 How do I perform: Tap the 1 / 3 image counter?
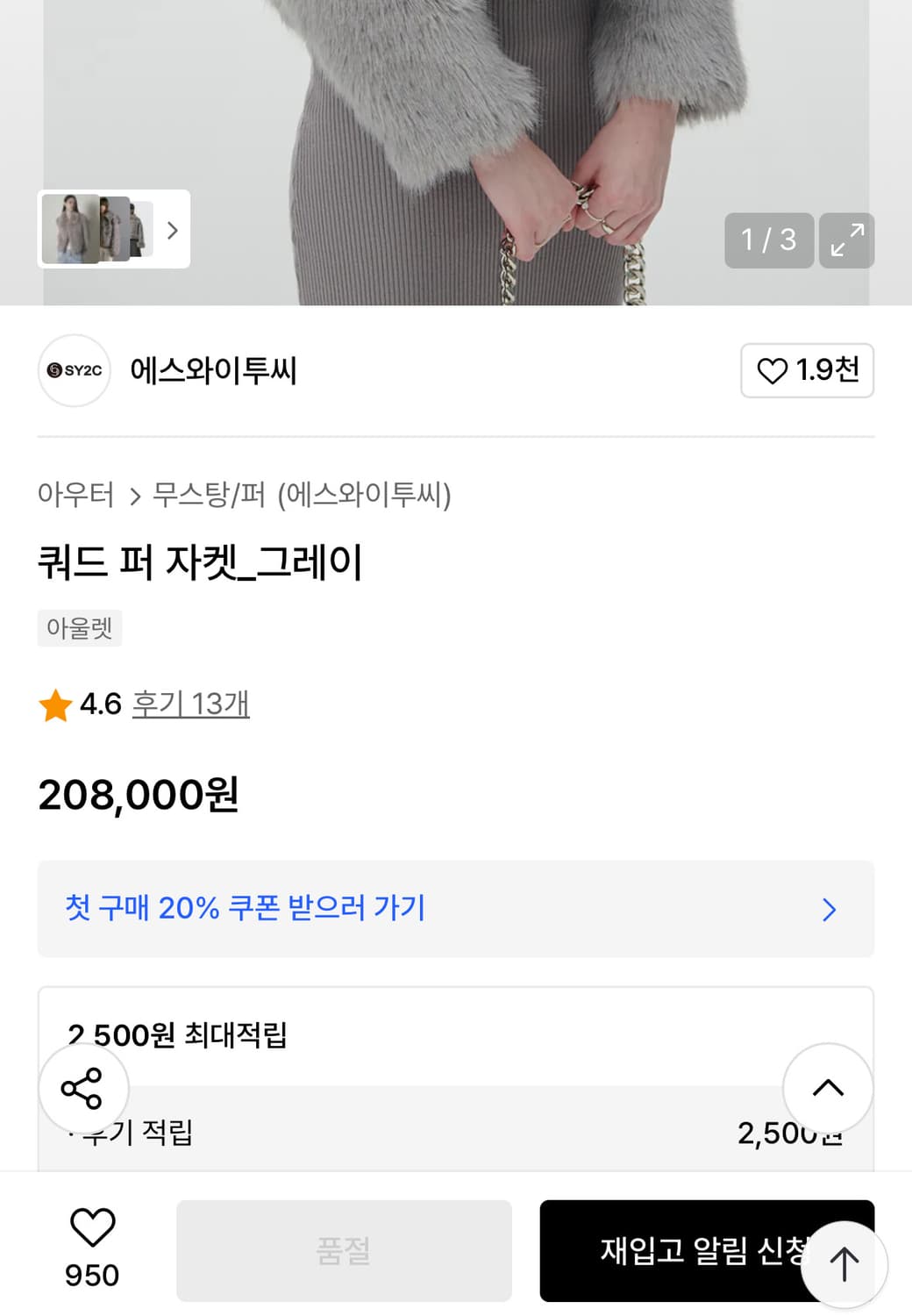[x=768, y=240]
